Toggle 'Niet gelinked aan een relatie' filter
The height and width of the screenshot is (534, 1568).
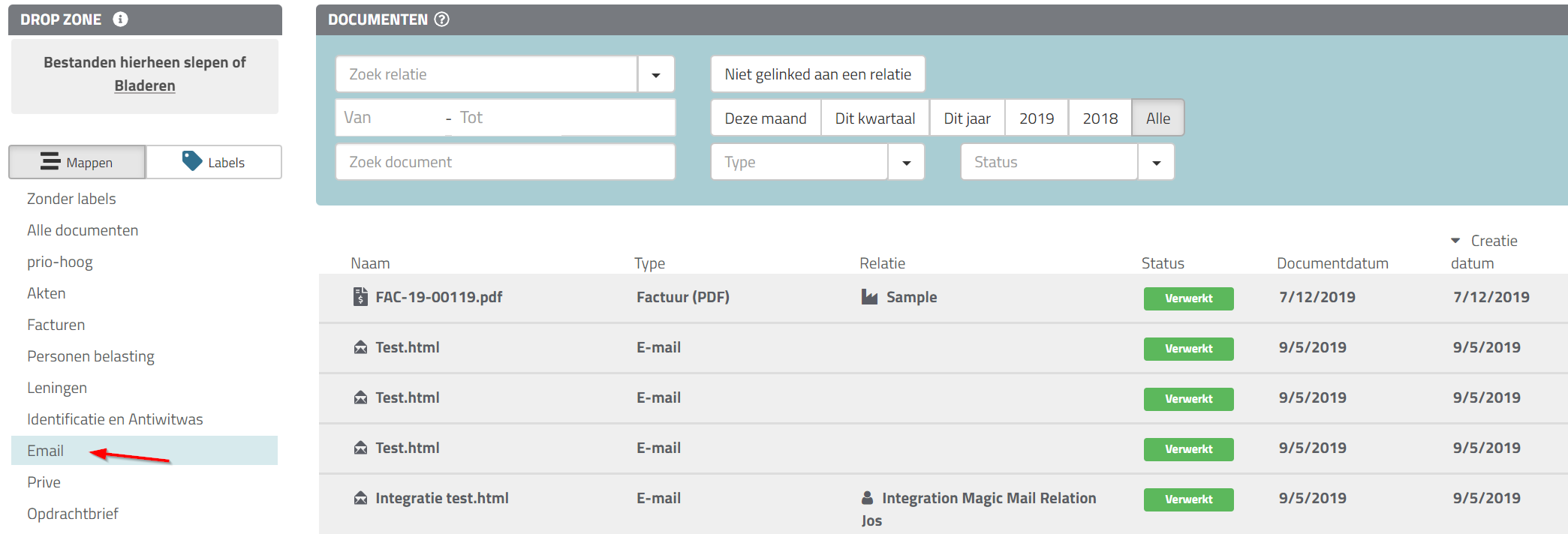[x=817, y=74]
